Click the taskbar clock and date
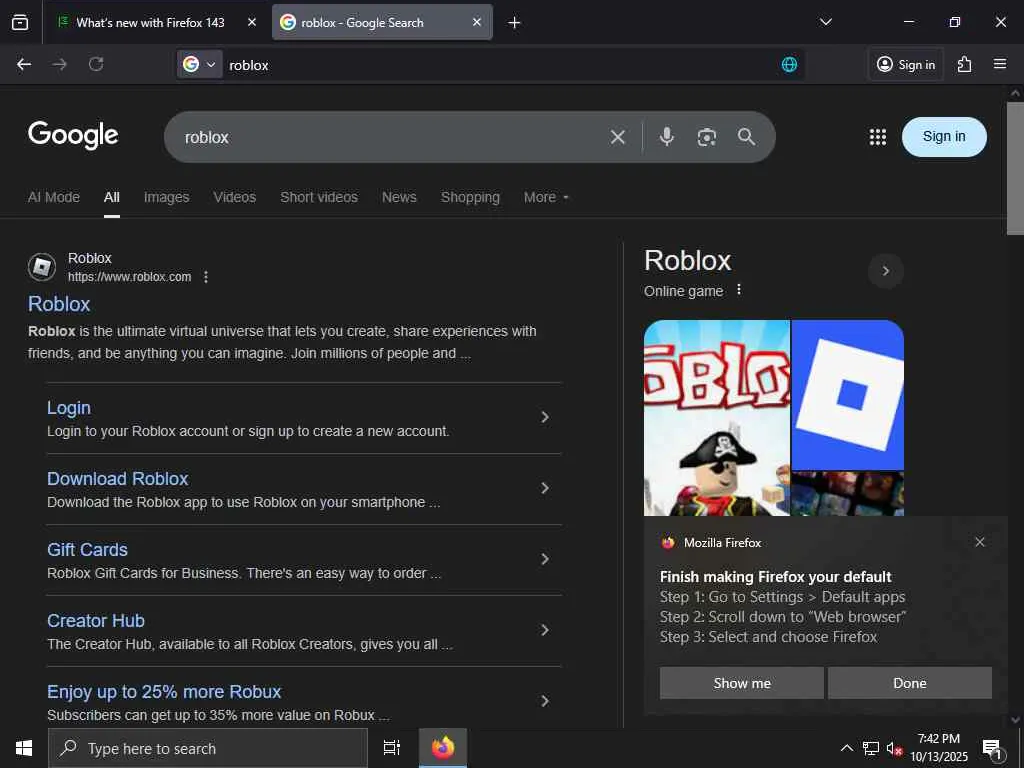The width and height of the screenshot is (1024, 768). (x=939, y=748)
